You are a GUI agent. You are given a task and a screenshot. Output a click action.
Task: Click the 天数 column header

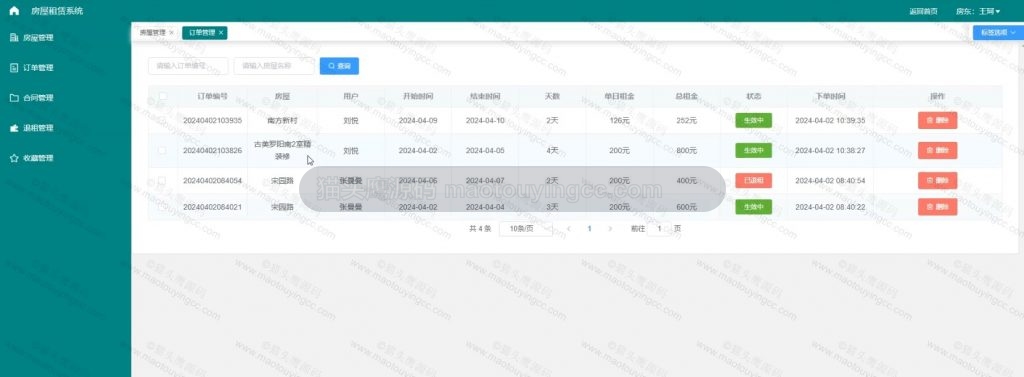coord(552,97)
